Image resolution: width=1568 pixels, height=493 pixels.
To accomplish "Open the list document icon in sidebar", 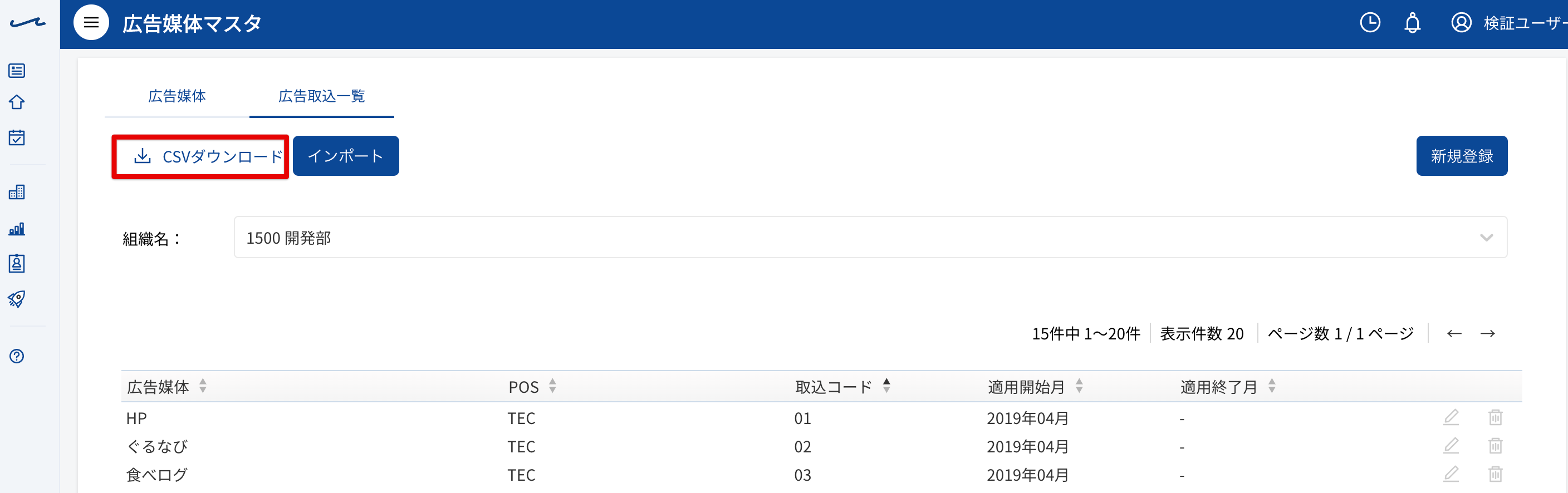I will click(17, 71).
